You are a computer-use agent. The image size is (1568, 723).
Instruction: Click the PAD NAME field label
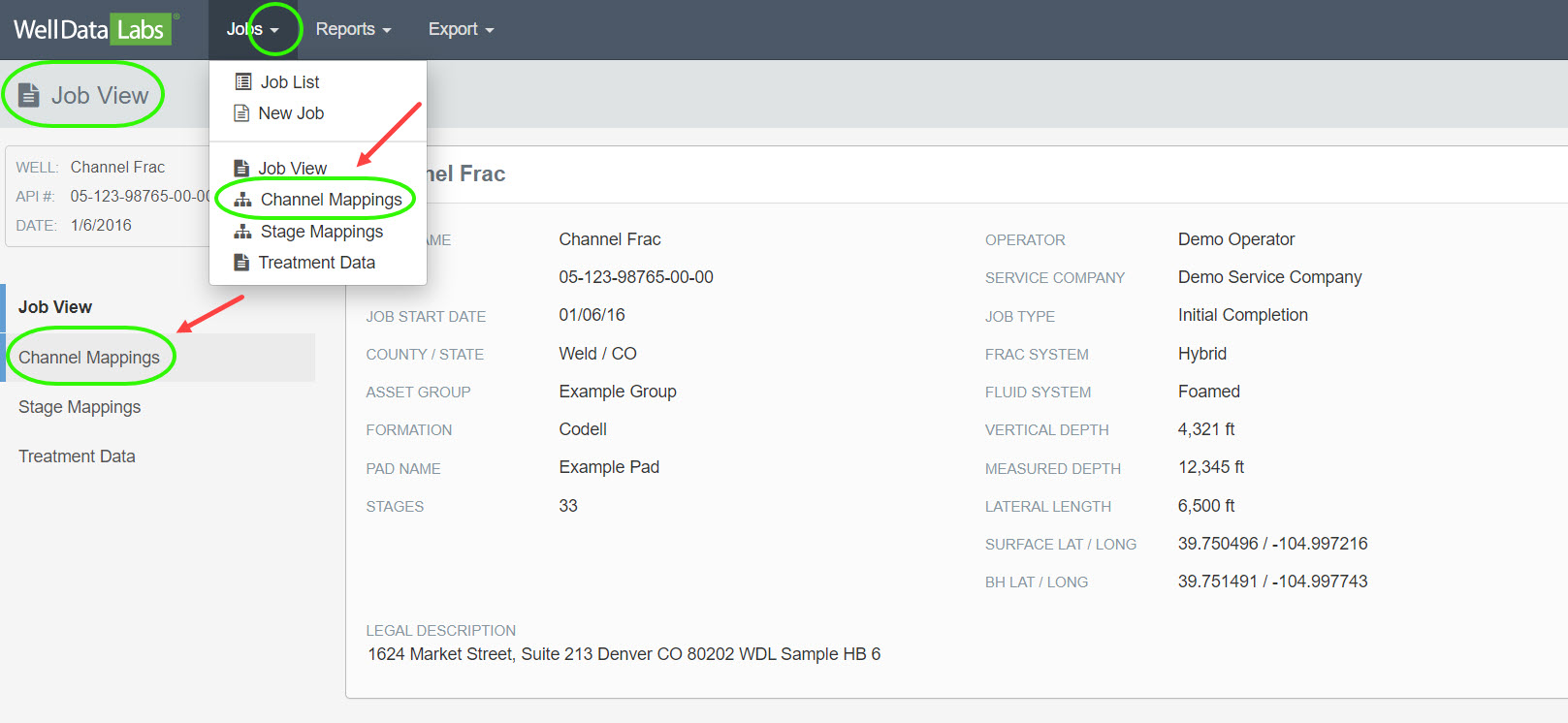click(403, 469)
